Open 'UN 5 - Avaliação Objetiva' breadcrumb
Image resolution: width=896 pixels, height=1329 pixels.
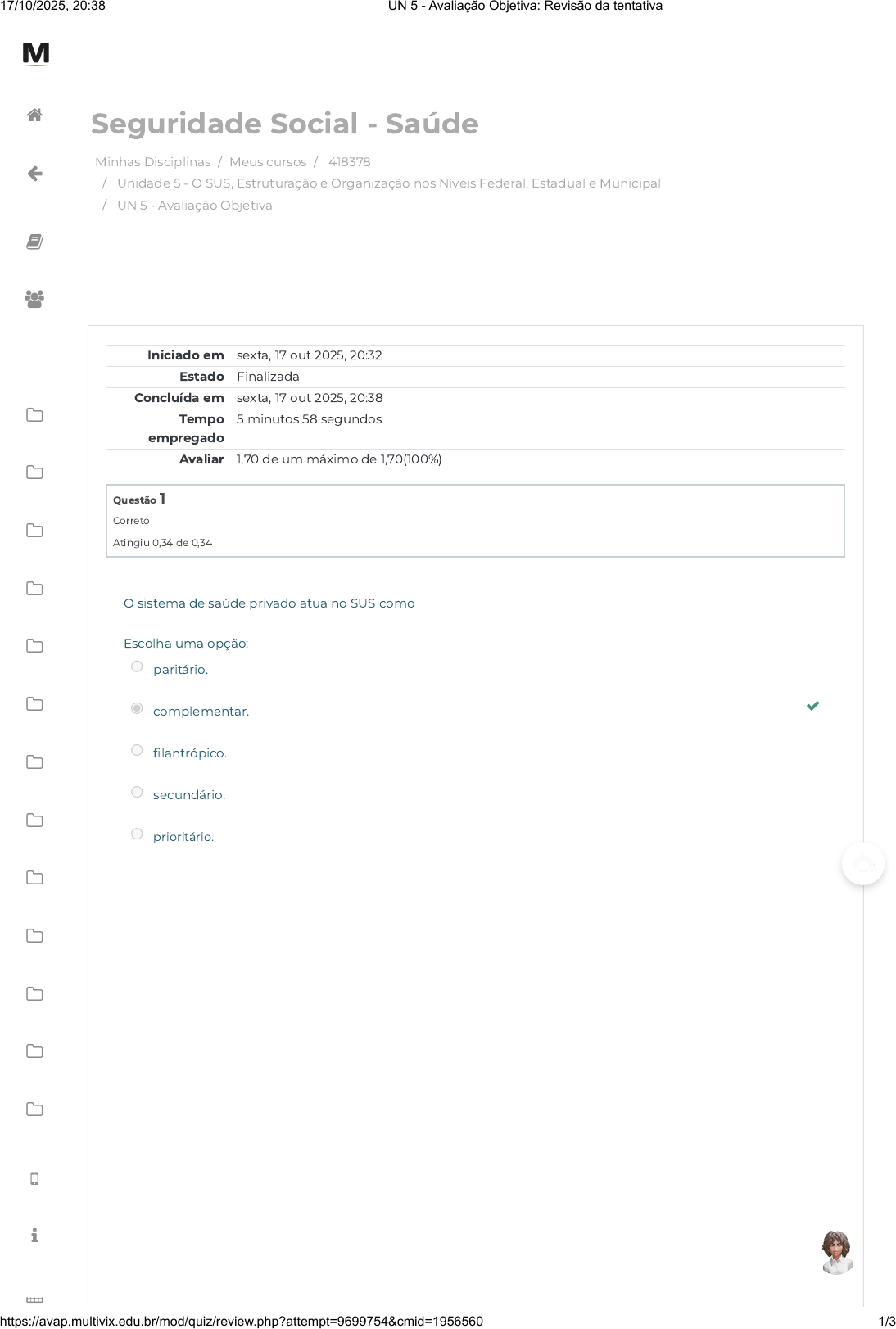point(194,206)
